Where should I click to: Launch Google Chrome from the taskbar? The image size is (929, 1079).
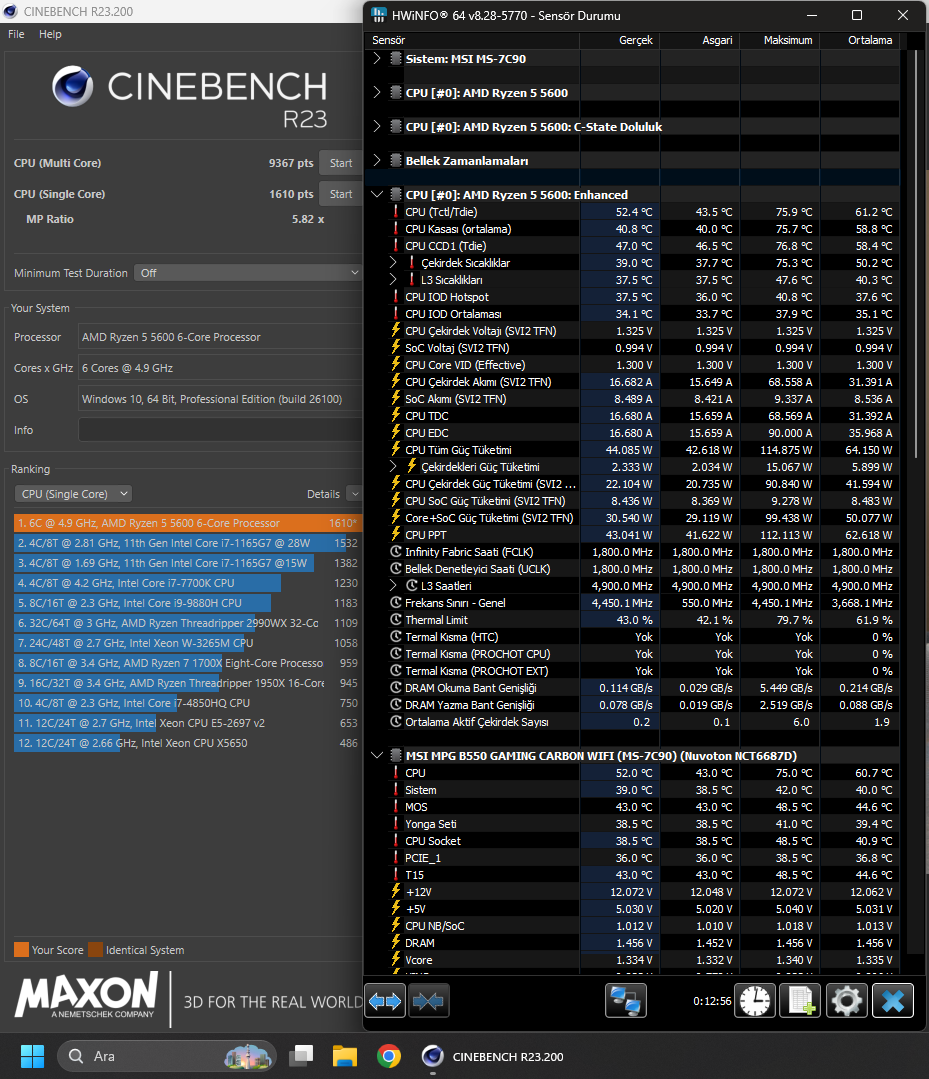[x=389, y=1056]
